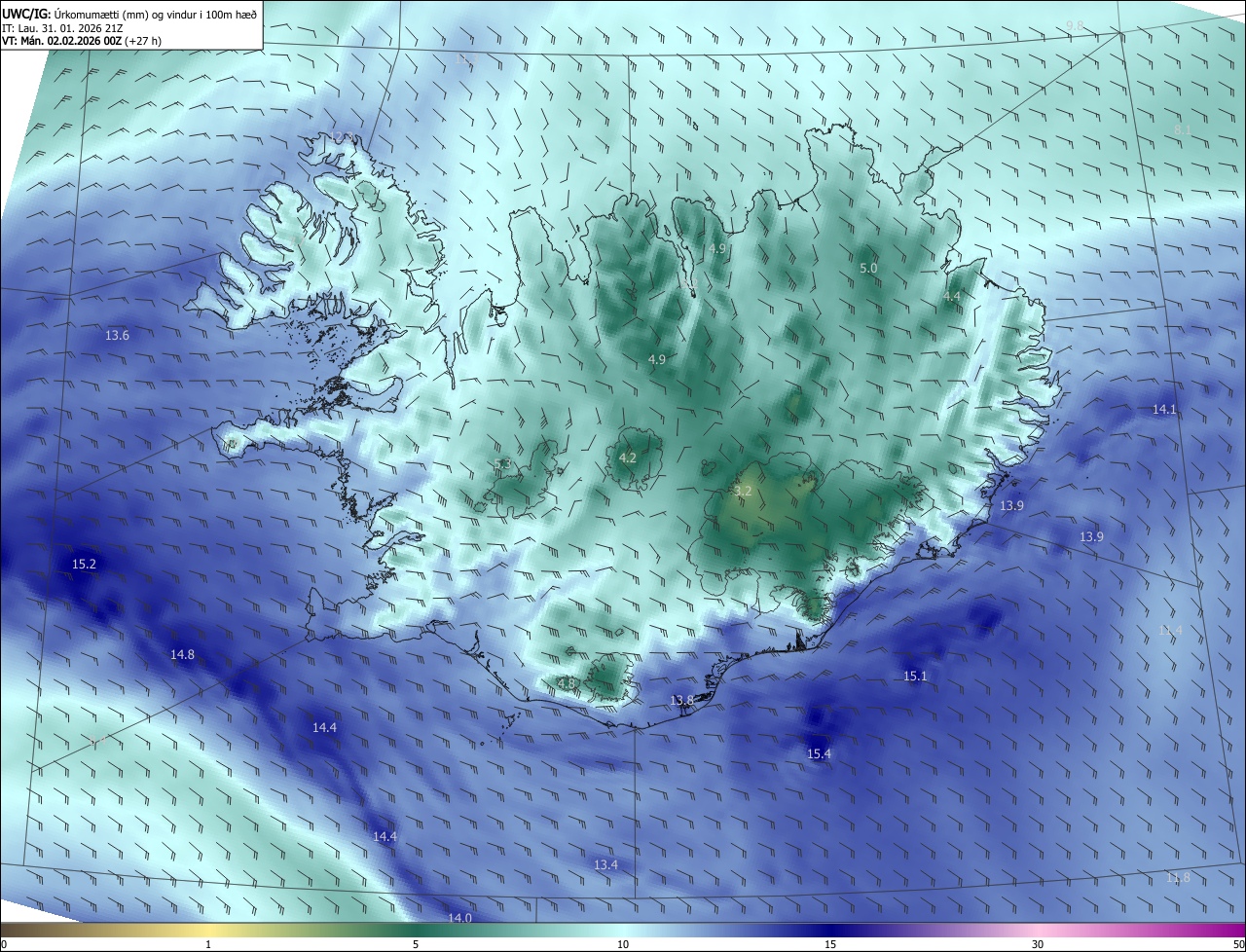Click the 3.2 value over Vatnajökull
1246x952 pixels.
[x=743, y=491]
